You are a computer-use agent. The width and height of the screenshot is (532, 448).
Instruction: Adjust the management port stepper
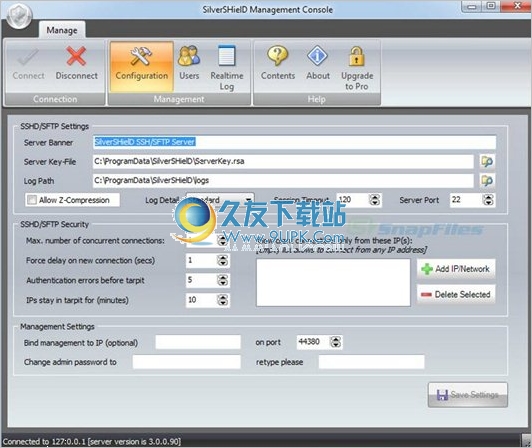pyautogui.click(x=336, y=342)
